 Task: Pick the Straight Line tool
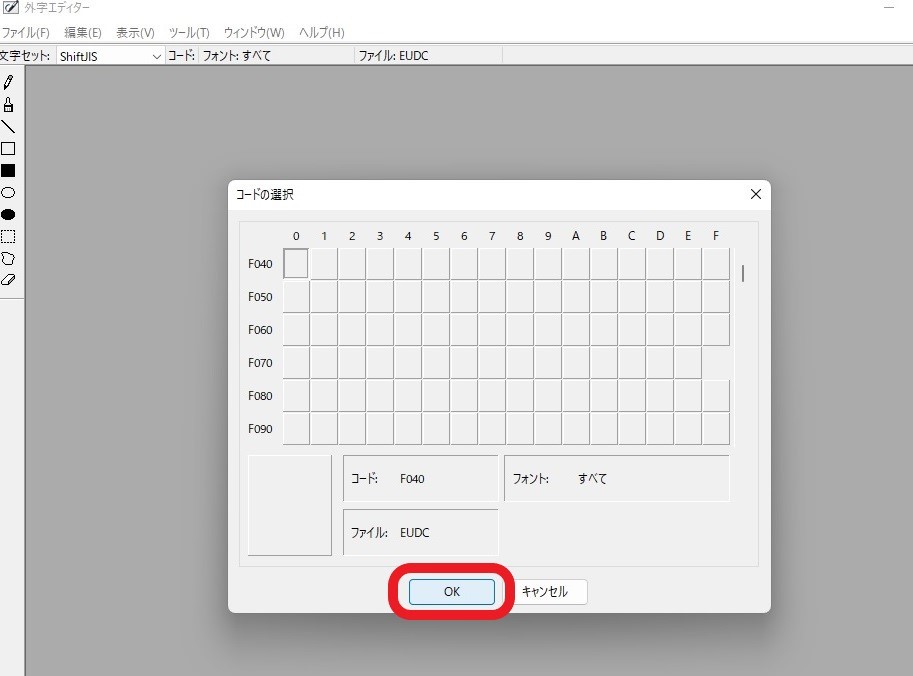point(8,127)
